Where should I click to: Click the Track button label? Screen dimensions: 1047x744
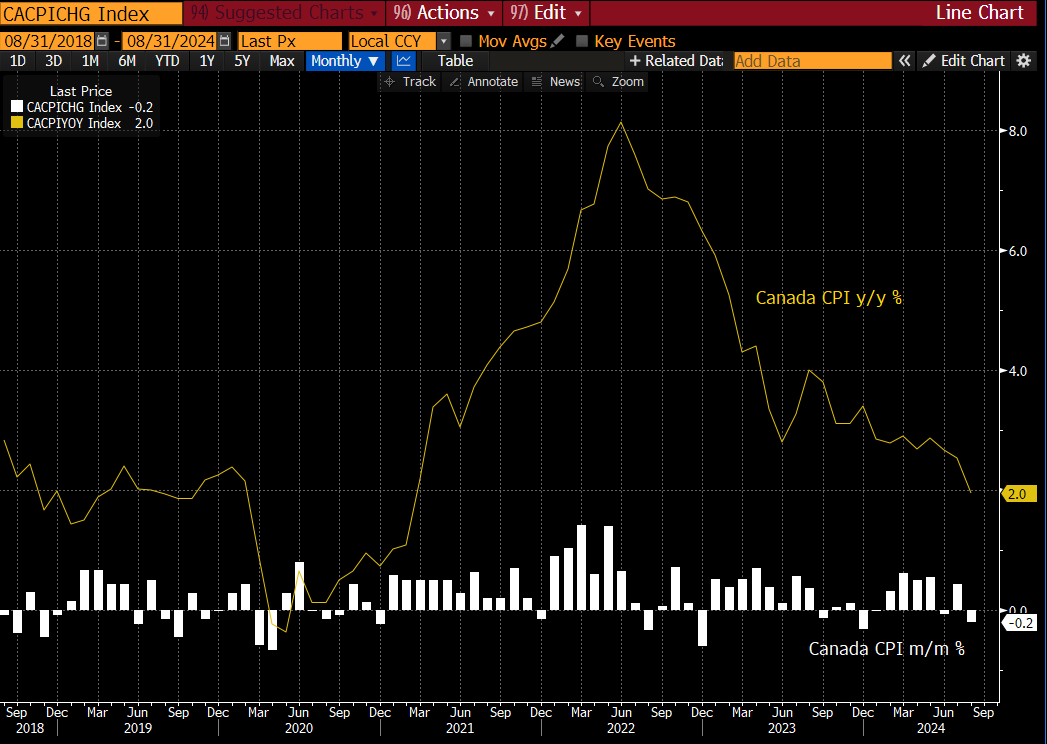click(x=419, y=81)
